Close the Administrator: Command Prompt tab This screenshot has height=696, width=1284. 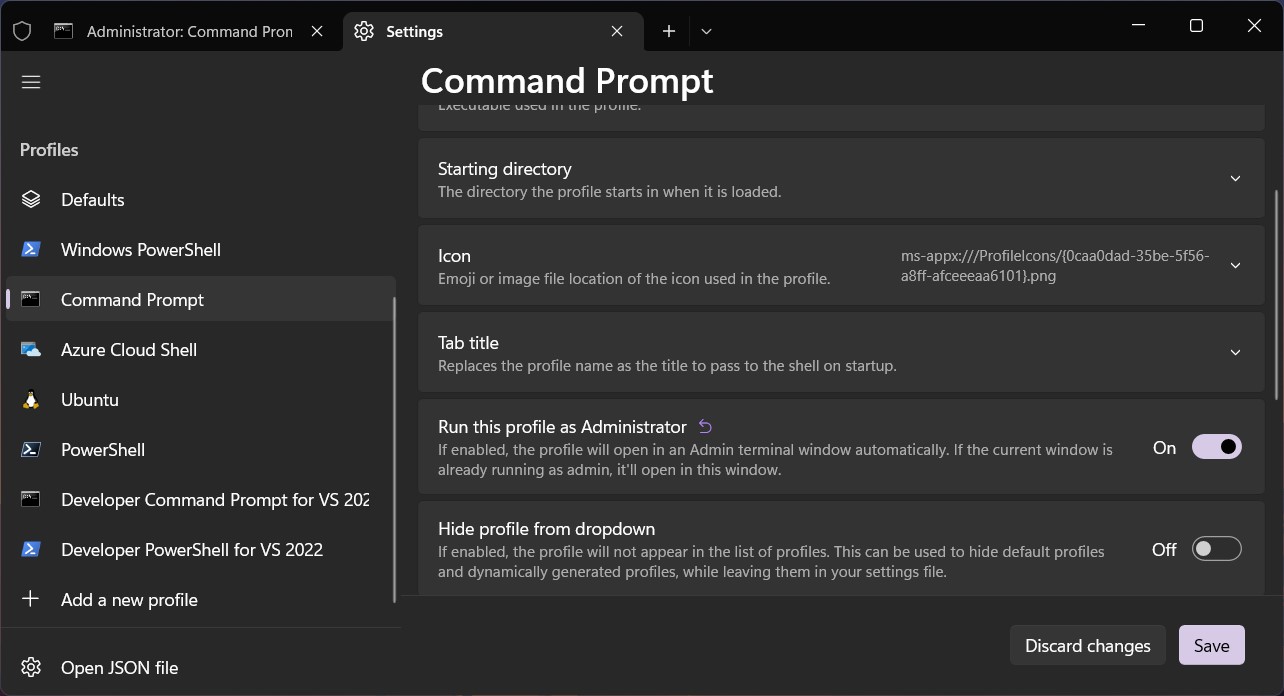click(317, 31)
